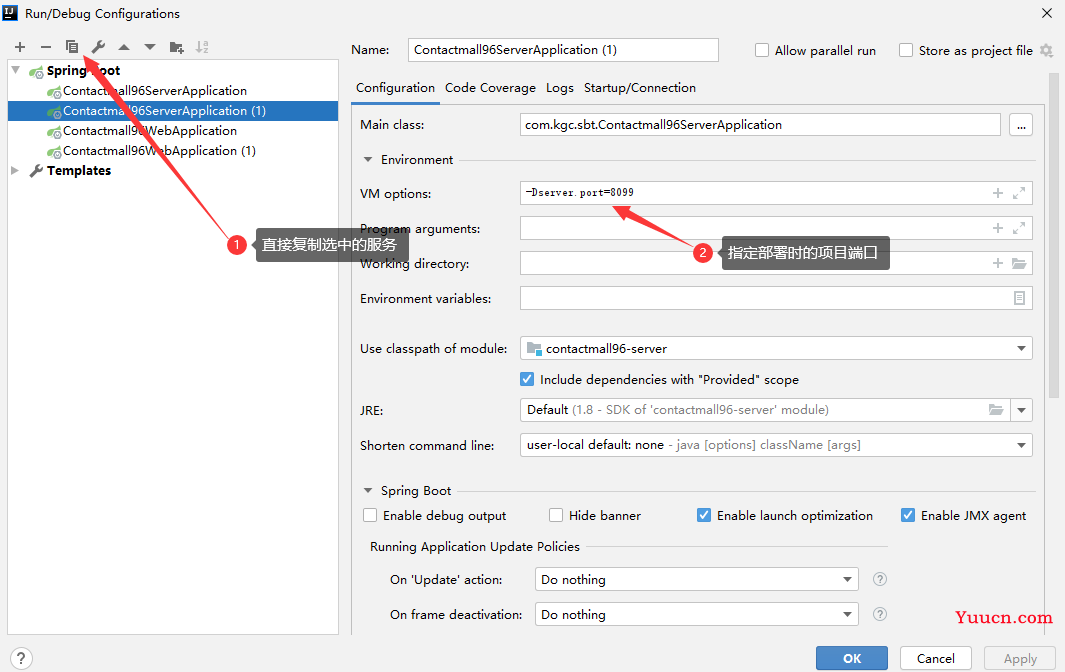Click the Name input field

coord(563,50)
